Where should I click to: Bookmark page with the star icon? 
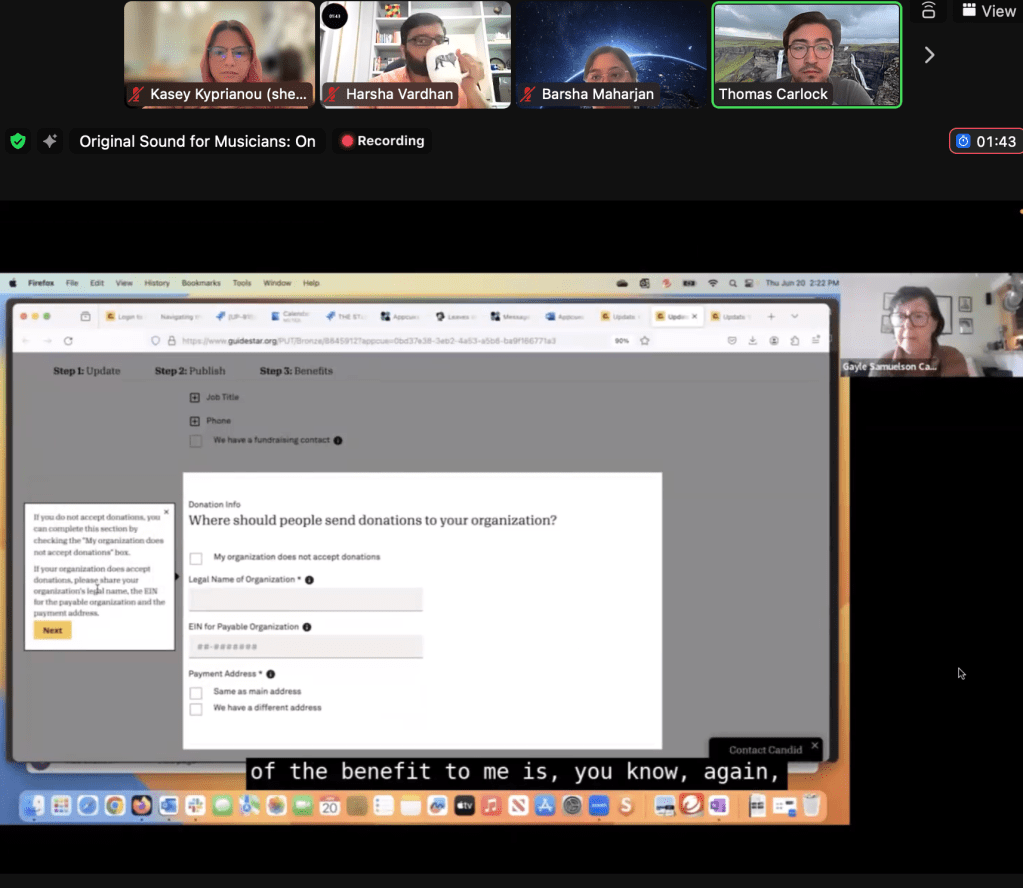645,341
